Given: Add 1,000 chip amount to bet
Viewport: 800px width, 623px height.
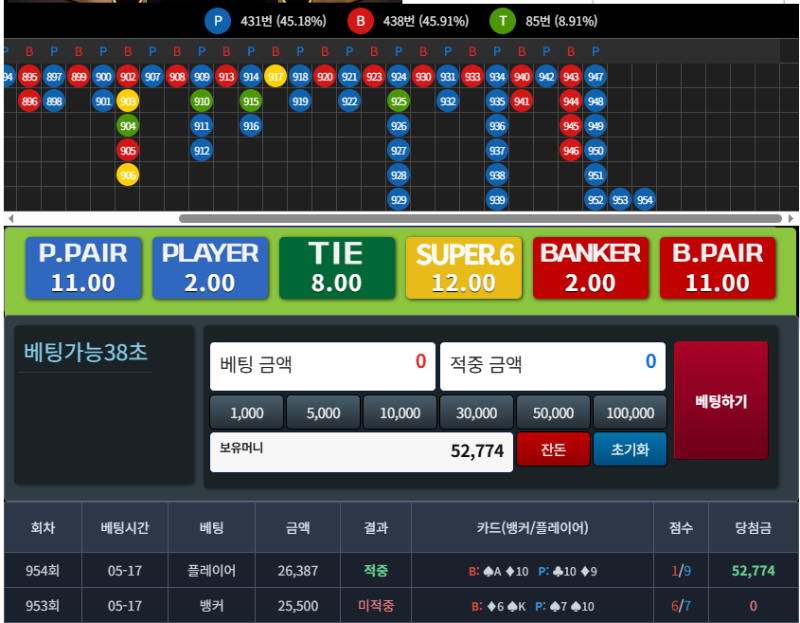Looking at the screenshot, I should (247, 413).
